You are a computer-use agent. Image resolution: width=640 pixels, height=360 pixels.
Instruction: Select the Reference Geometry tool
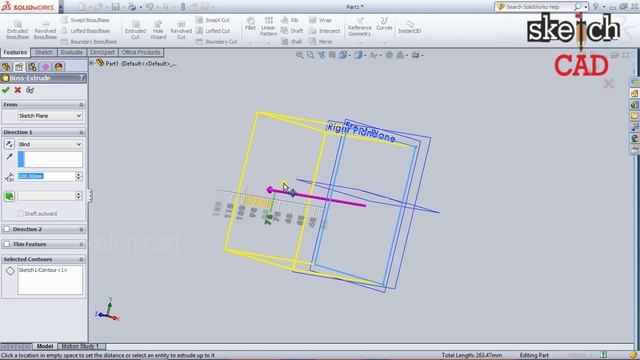[x=360, y=27]
